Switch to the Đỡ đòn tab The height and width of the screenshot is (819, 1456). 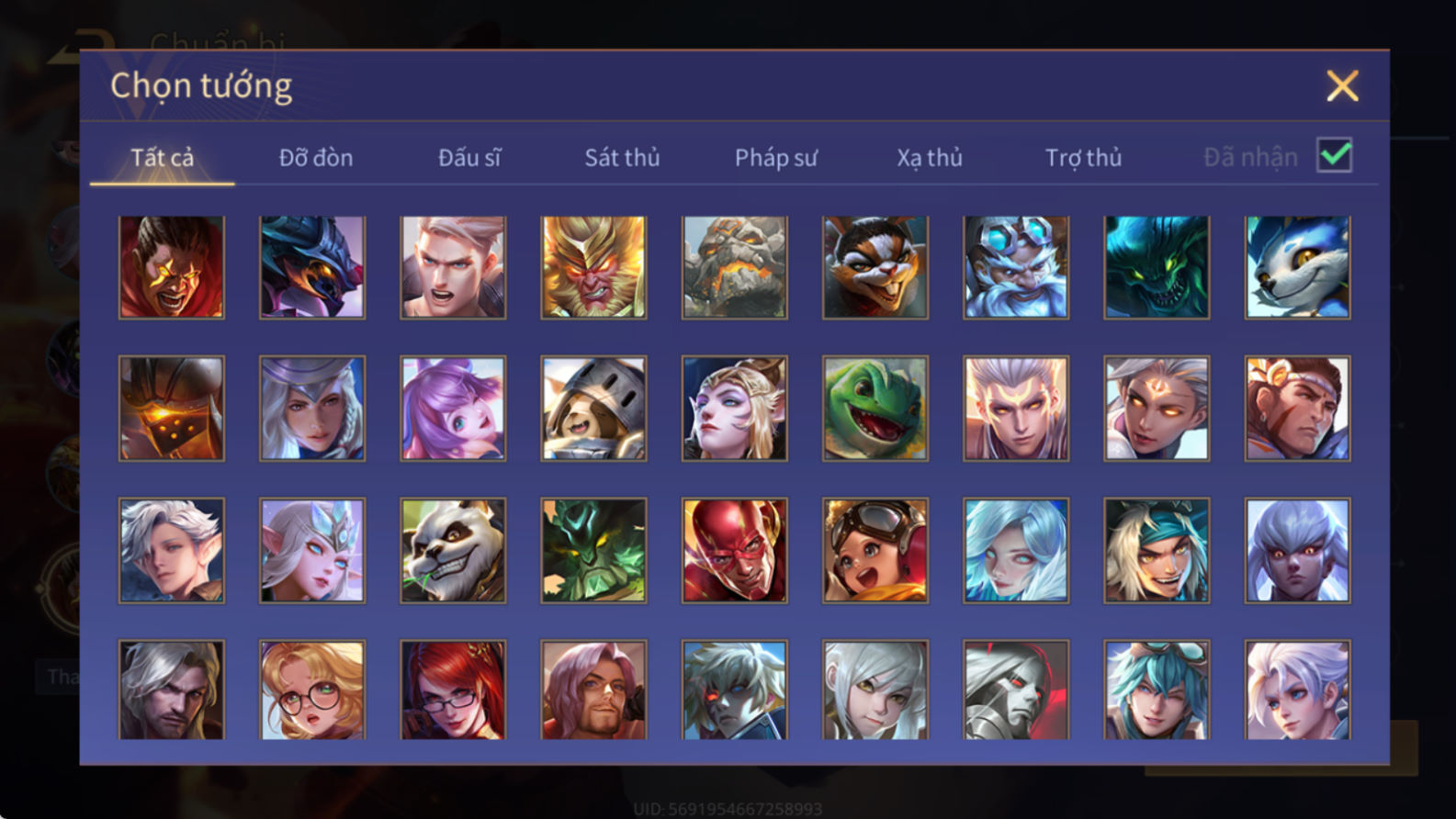tap(316, 158)
